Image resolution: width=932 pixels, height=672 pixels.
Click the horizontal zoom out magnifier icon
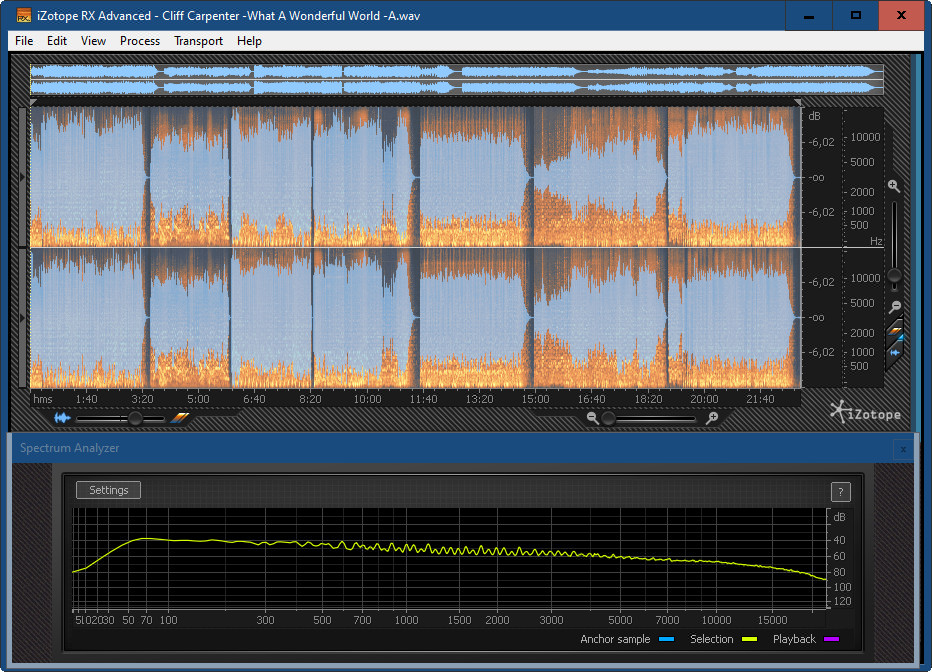(593, 418)
